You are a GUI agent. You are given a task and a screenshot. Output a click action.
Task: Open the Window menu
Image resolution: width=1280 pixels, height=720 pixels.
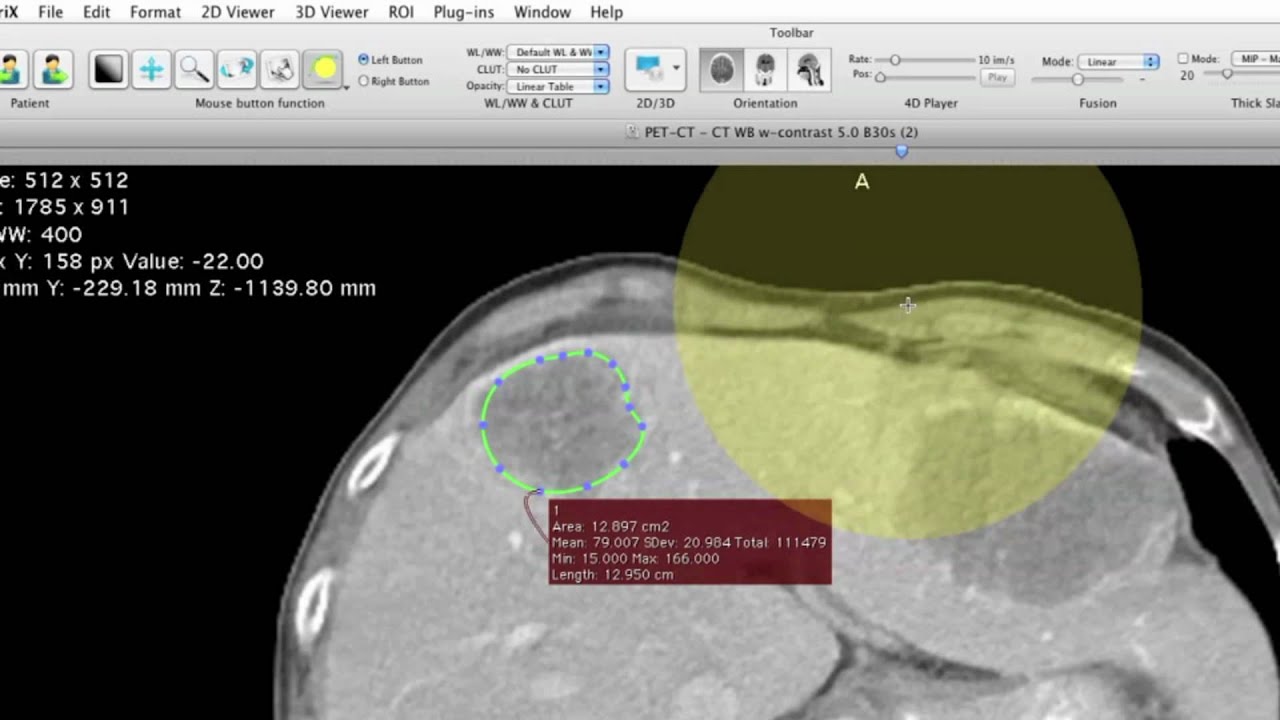pos(542,12)
